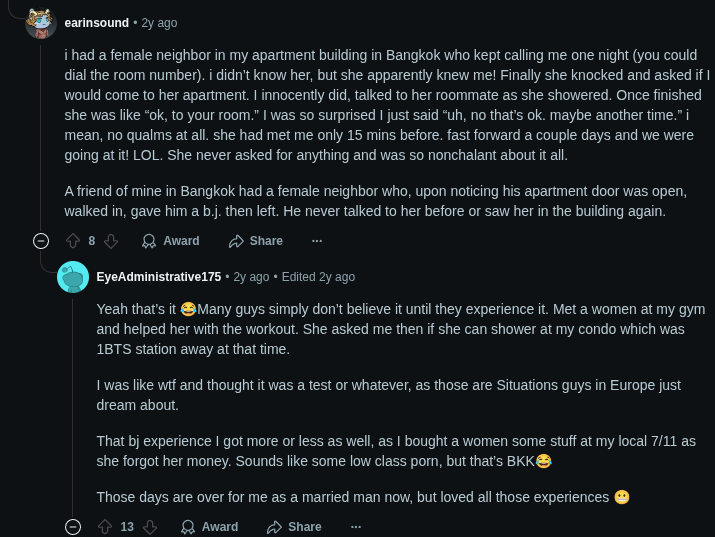
Task: Click Award icon under EyeAdministrative175's reply
Action: (188, 527)
